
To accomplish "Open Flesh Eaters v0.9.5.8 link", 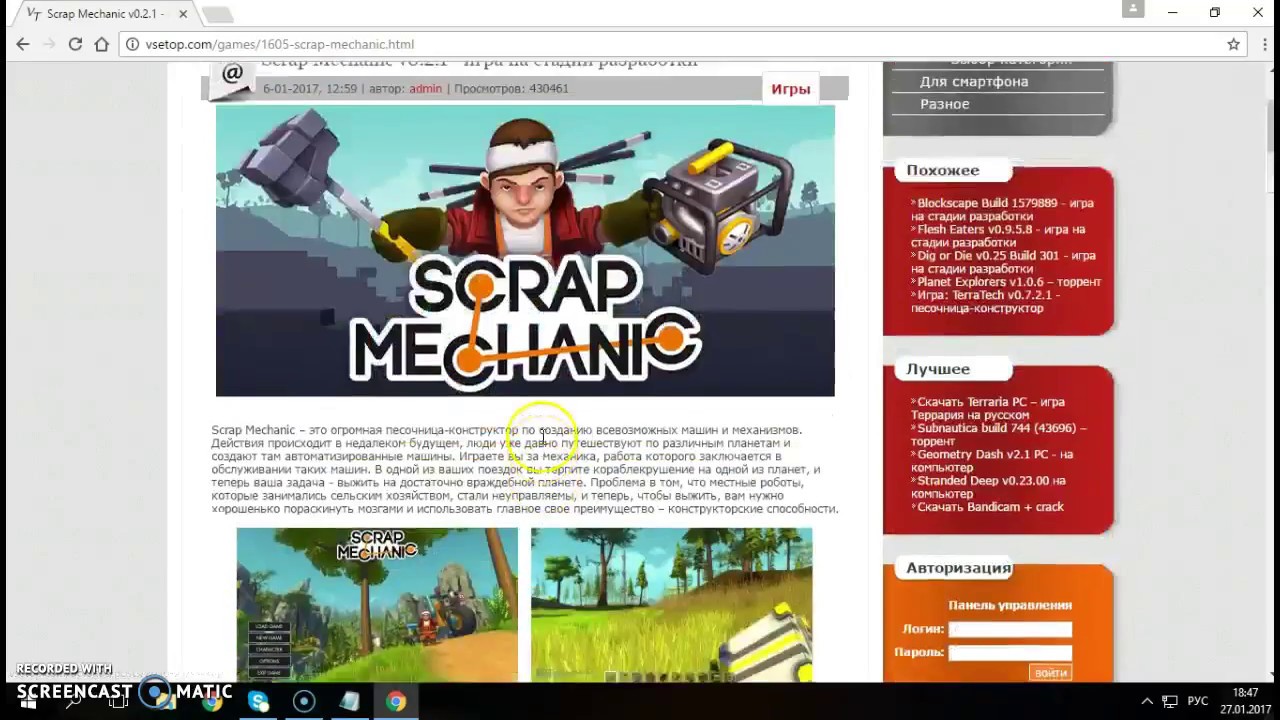I will (998, 236).
